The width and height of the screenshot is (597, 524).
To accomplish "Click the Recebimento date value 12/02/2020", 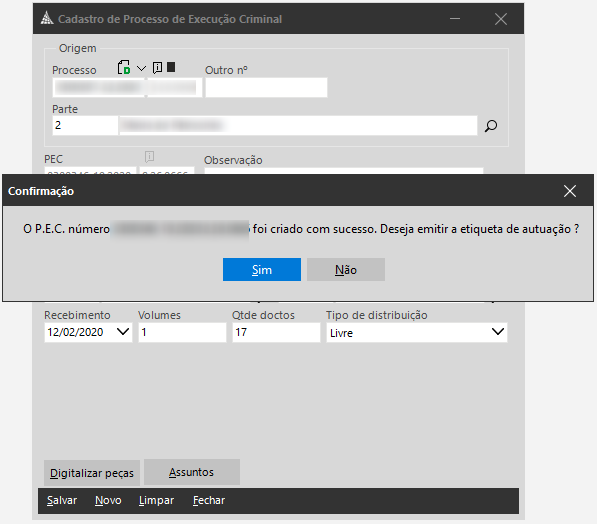I will 75,332.
